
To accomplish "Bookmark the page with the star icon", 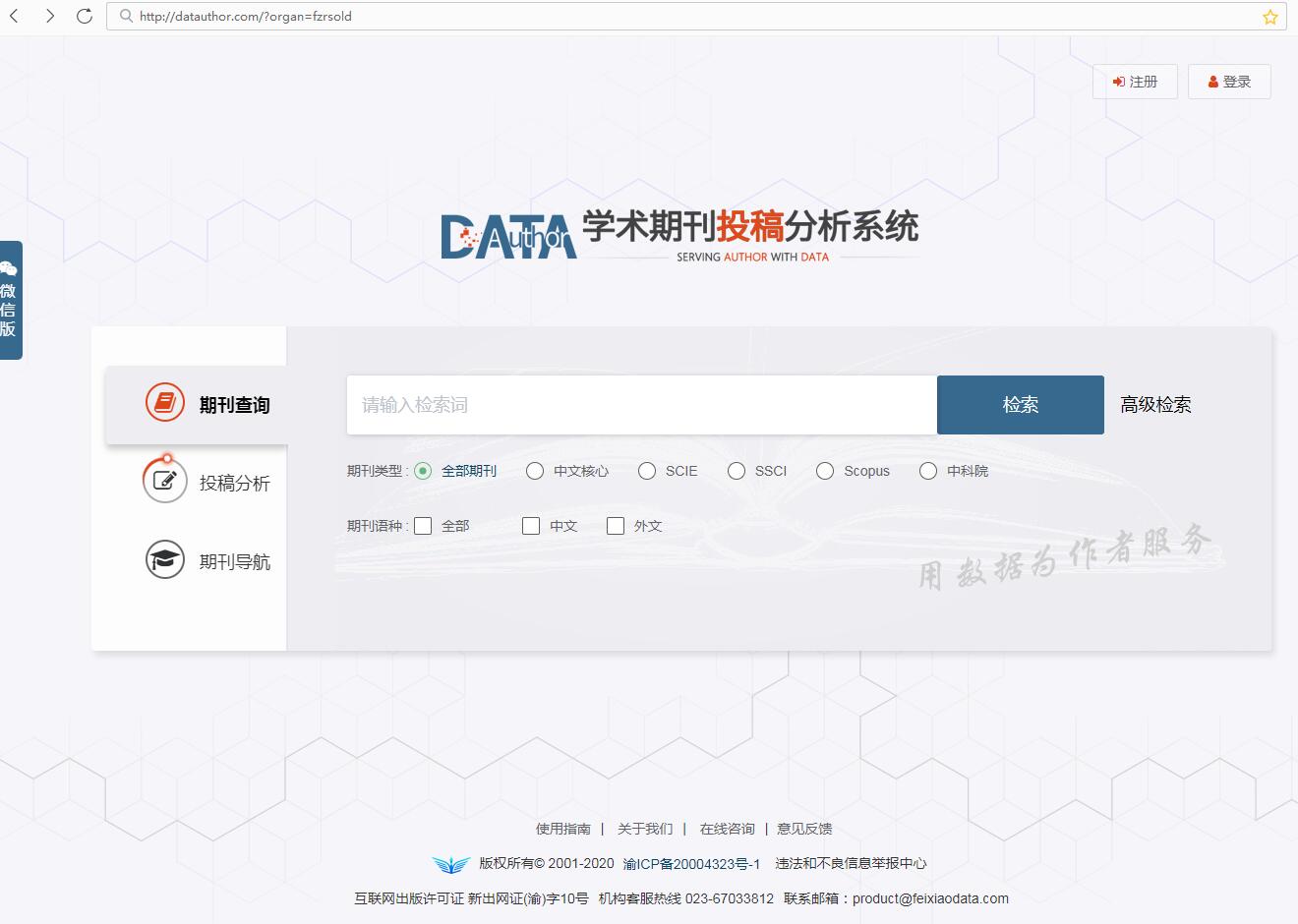I will tap(1269, 17).
